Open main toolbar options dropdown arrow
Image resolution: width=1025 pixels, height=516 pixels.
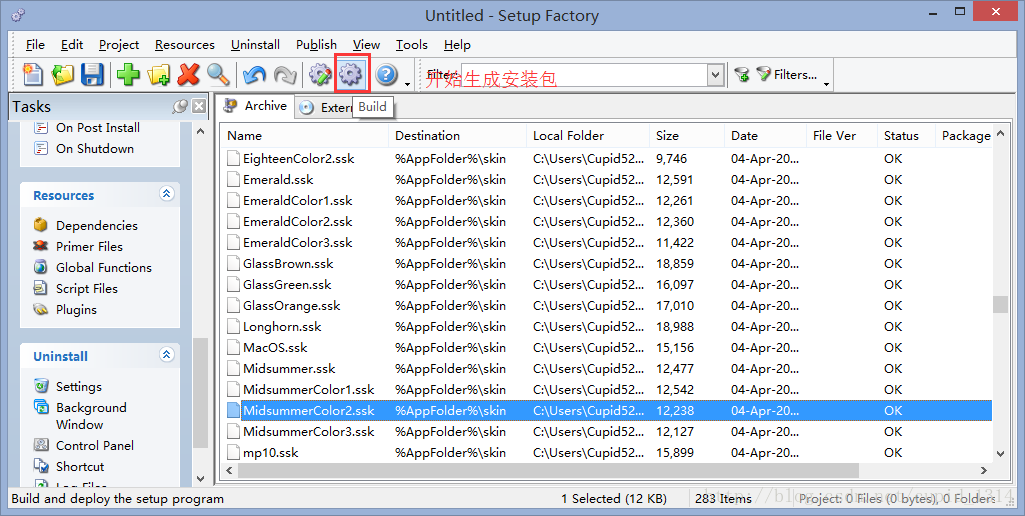[x=408, y=83]
